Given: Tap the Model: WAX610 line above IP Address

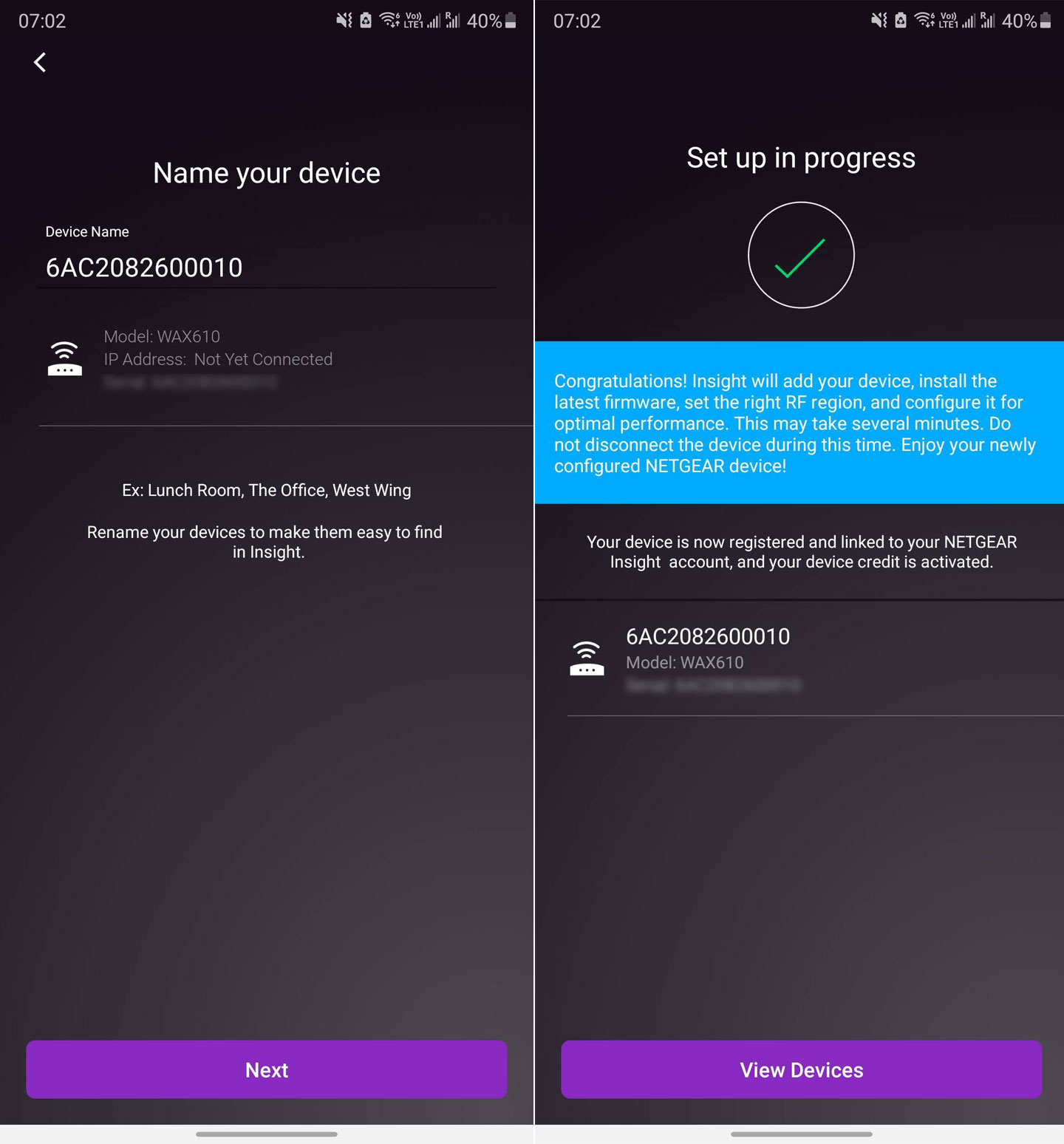Looking at the screenshot, I should pyautogui.click(x=162, y=337).
